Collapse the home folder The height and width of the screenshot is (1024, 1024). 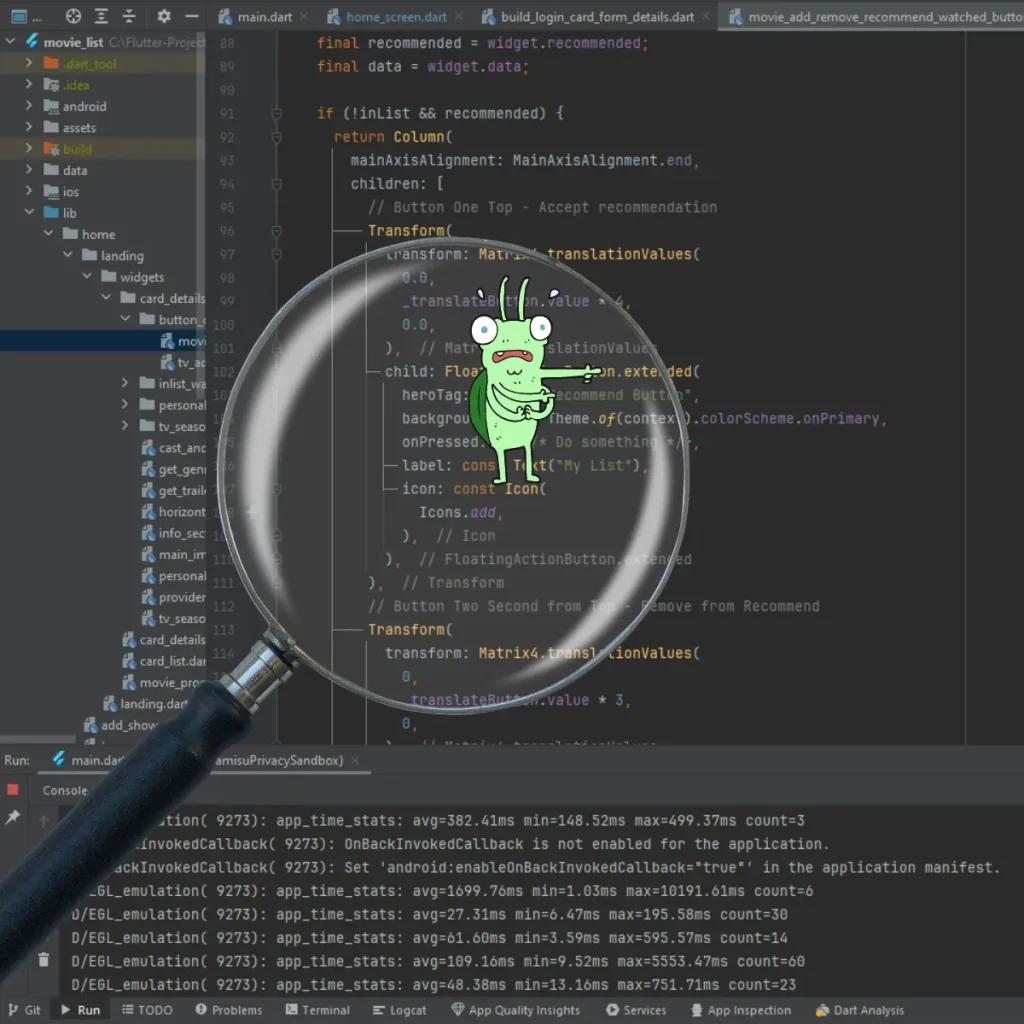tap(48, 233)
